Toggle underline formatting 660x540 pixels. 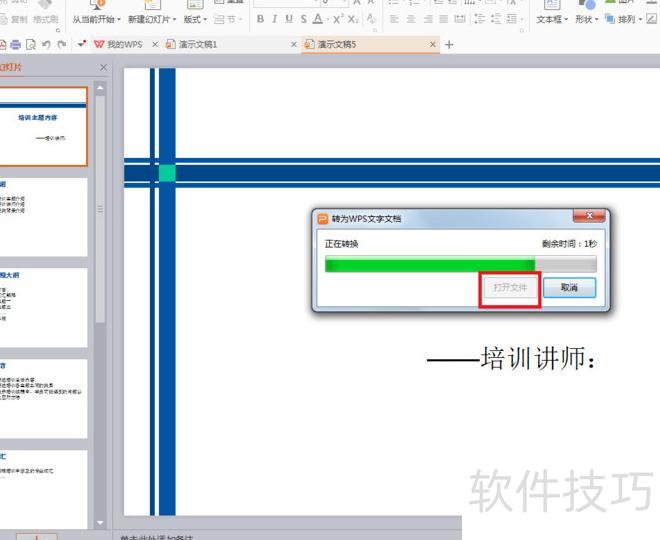[x=289, y=19]
